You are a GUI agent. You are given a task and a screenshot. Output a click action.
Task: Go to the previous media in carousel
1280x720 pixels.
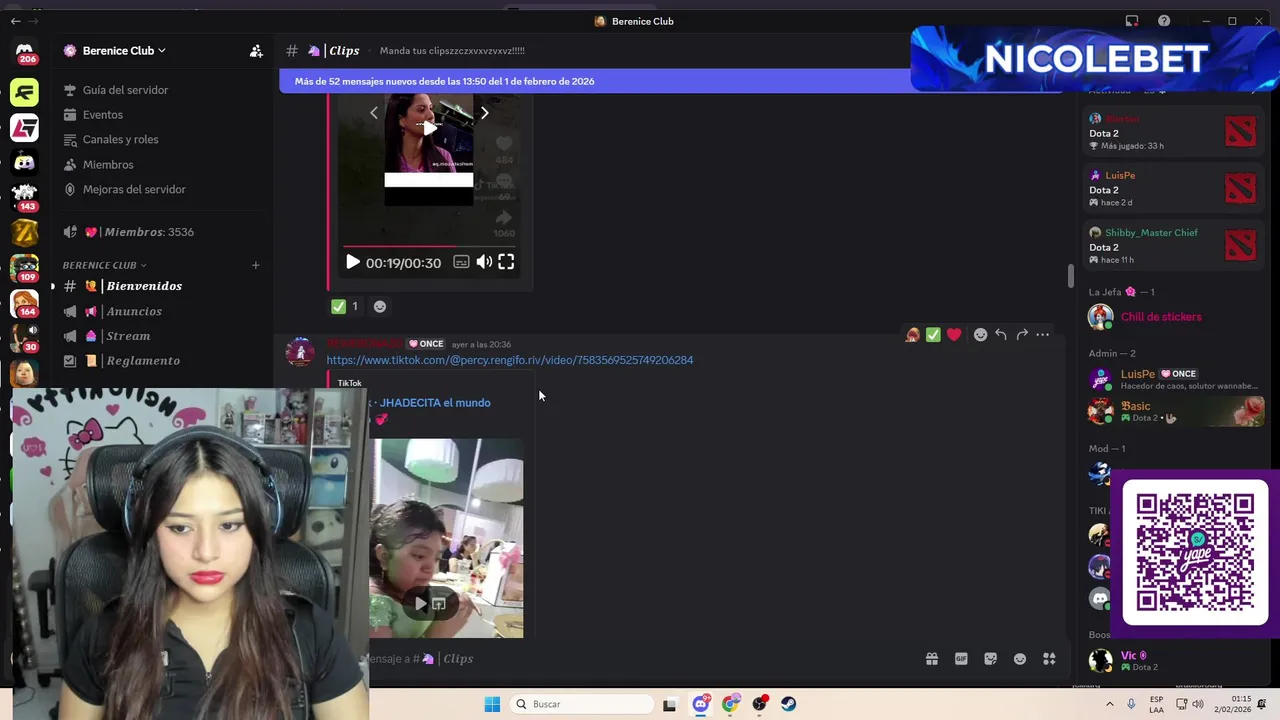[x=374, y=113]
